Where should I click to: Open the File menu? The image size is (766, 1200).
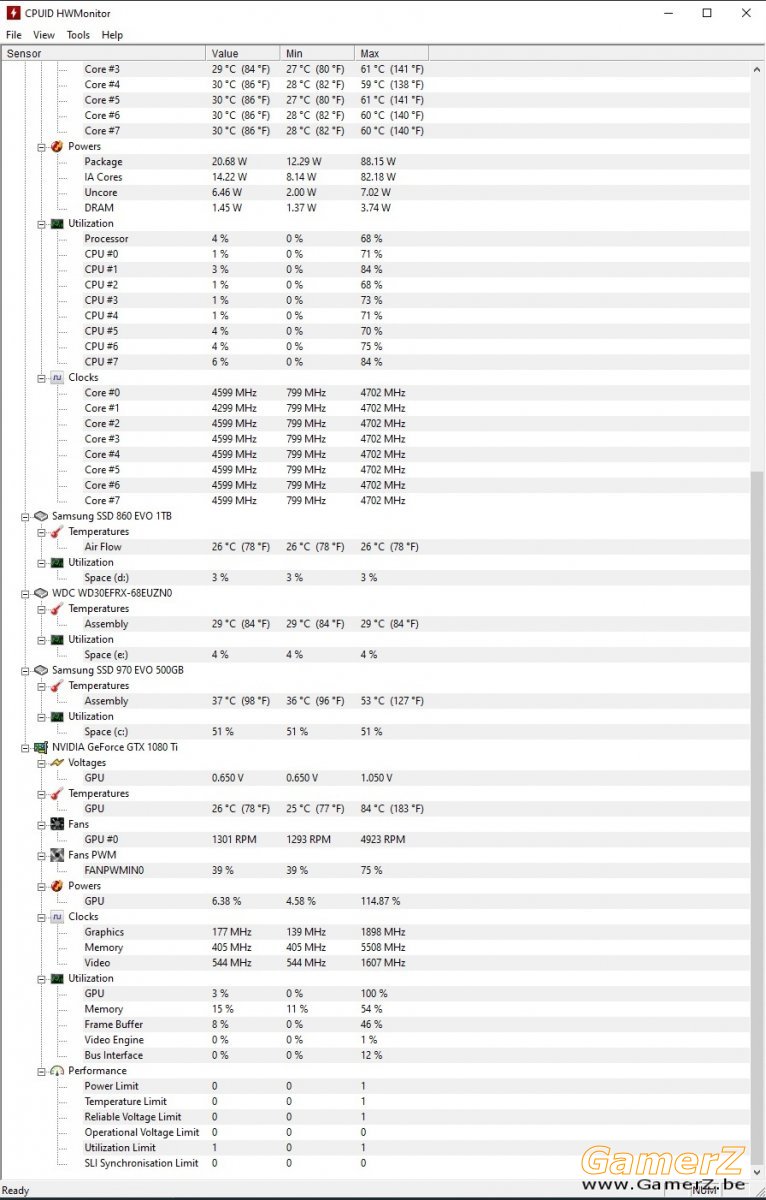[x=14, y=35]
